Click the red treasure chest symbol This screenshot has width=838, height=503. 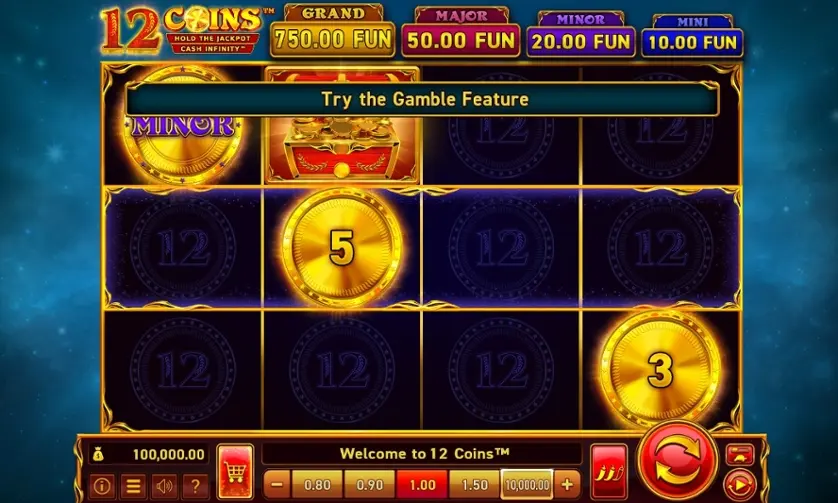click(342, 126)
